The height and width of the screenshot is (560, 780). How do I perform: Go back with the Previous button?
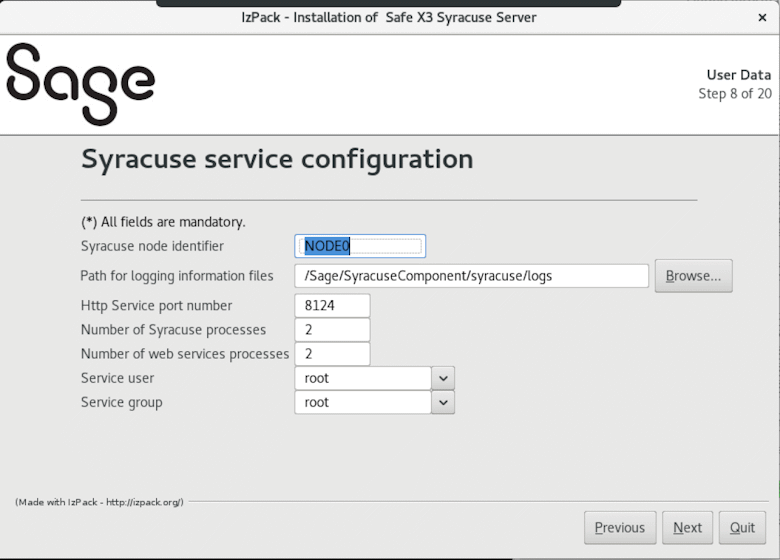[620, 528]
